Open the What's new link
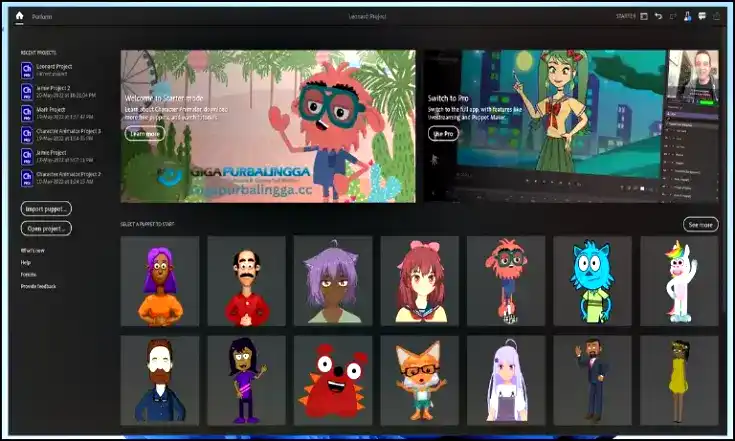735x441 pixels. tap(32, 250)
